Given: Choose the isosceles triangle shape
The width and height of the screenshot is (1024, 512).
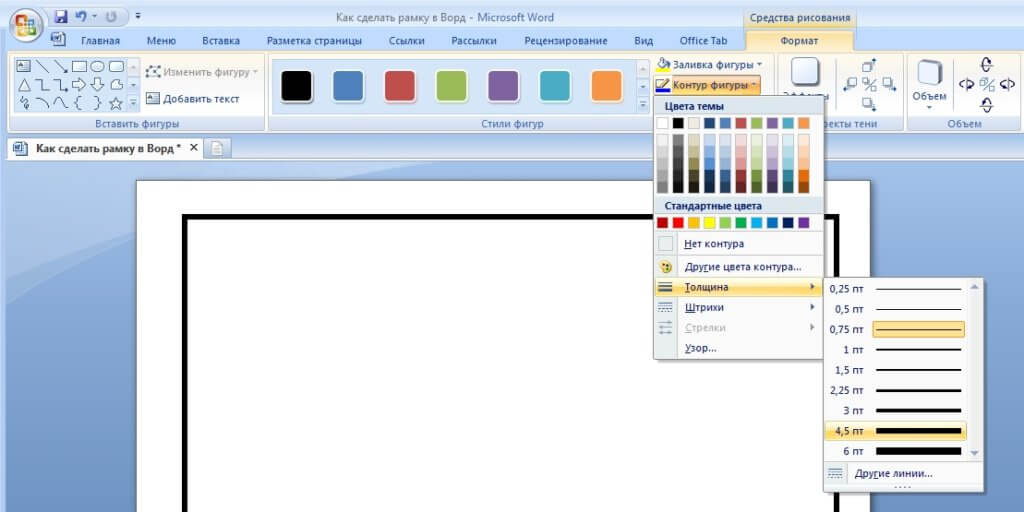Looking at the screenshot, I should [25, 85].
